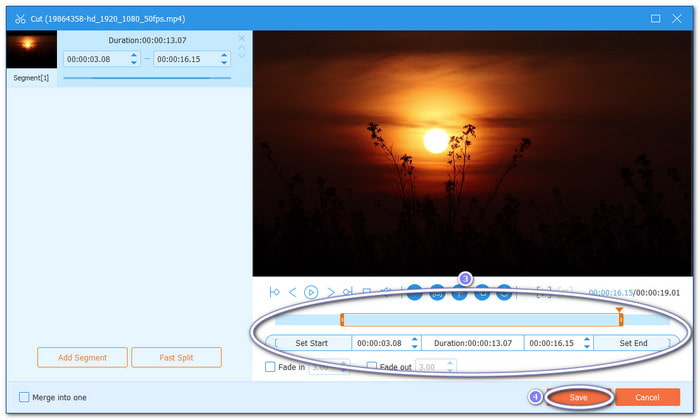Decrease Segment[1] end time 00:00:16.15

224,62
